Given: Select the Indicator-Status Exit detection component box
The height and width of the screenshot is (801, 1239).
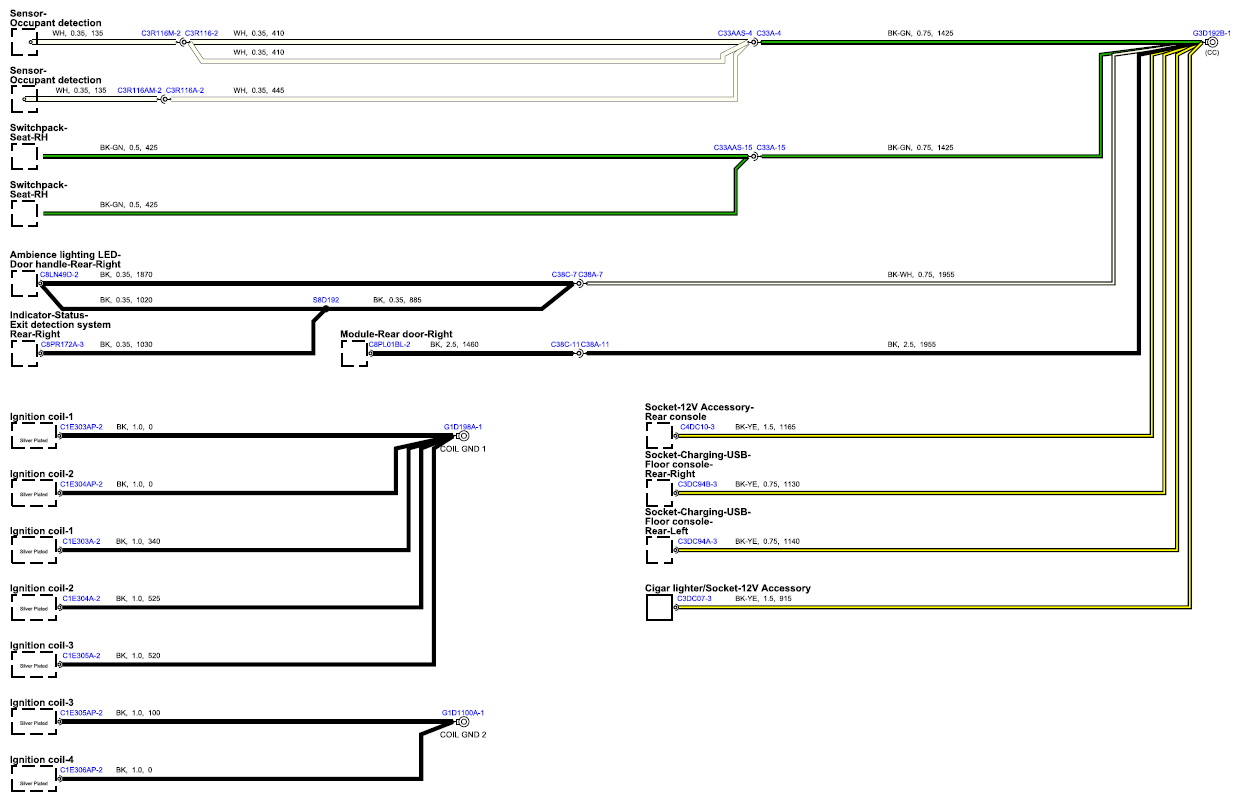Looking at the screenshot, I should (24, 353).
